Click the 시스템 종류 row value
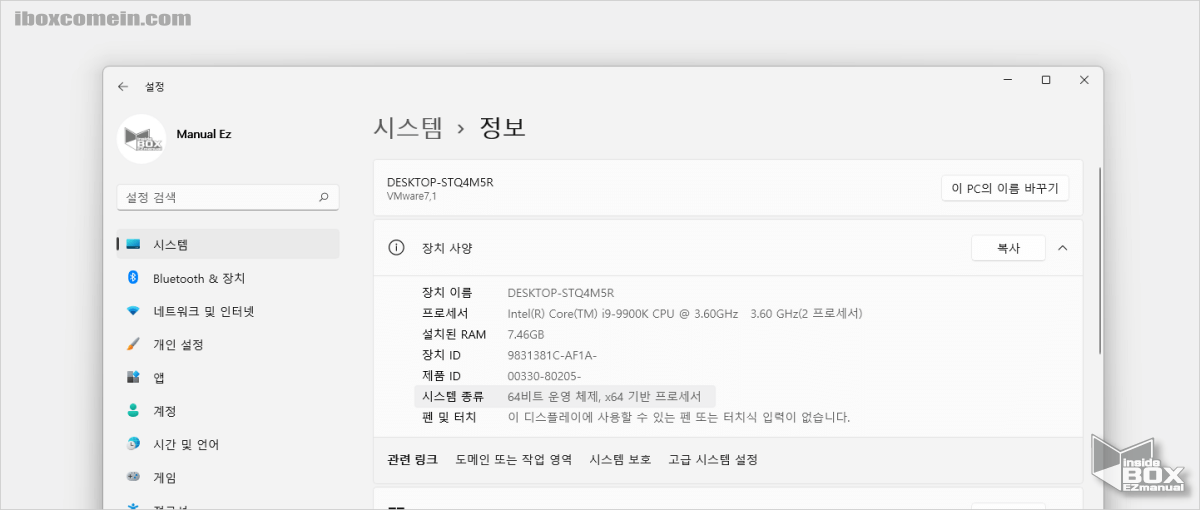Viewport: 1200px width, 510px height. tap(605, 397)
